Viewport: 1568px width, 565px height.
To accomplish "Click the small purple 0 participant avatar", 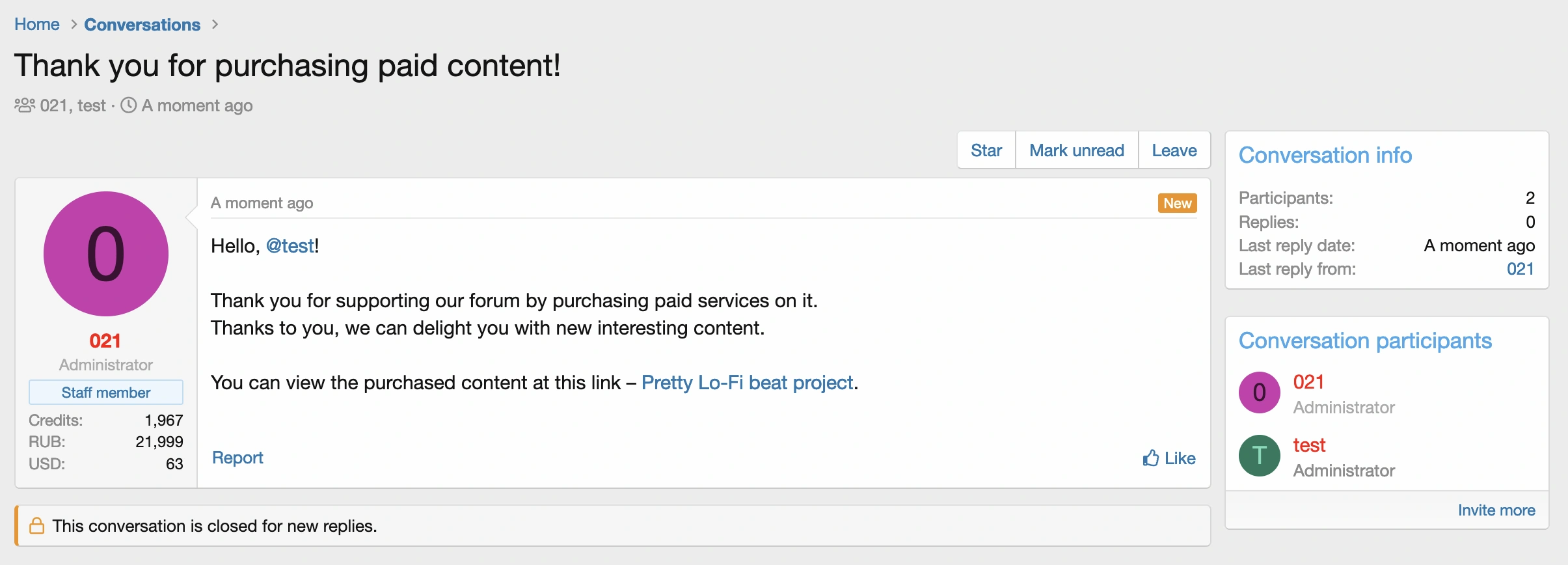I will [1259, 393].
